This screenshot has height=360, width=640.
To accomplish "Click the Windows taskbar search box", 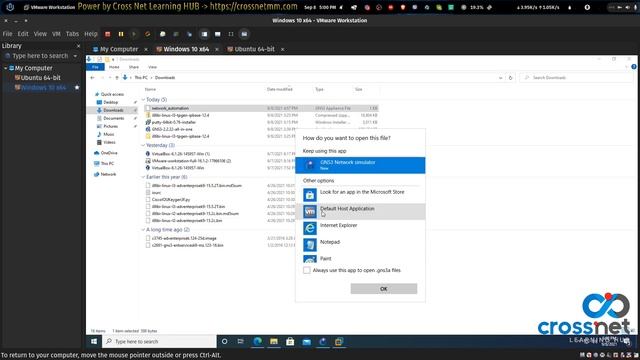I will pos(159,342).
